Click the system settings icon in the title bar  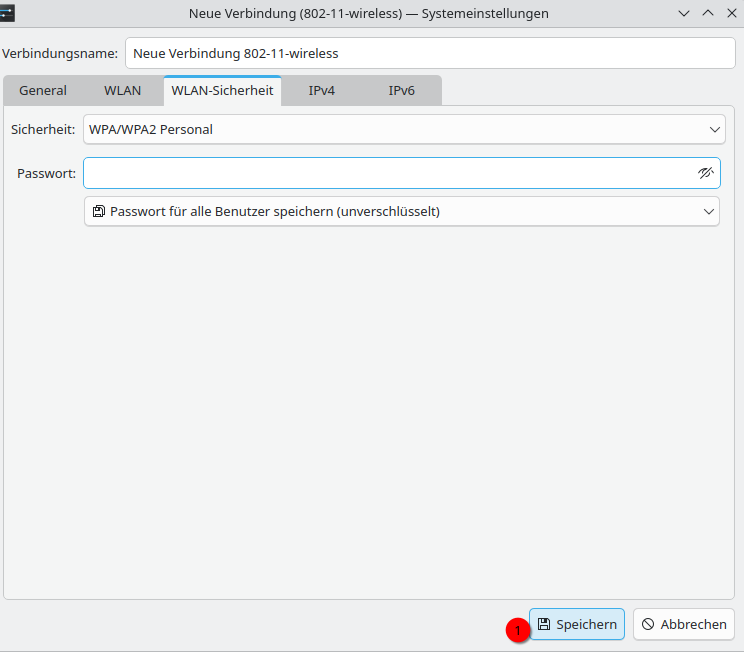pyautogui.click(x=7, y=13)
